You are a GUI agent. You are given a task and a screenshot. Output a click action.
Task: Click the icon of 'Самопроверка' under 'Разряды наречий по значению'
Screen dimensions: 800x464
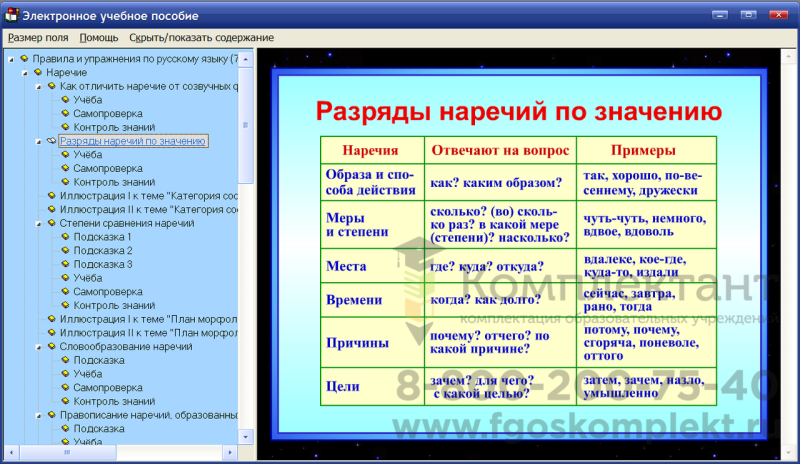[x=65, y=168]
